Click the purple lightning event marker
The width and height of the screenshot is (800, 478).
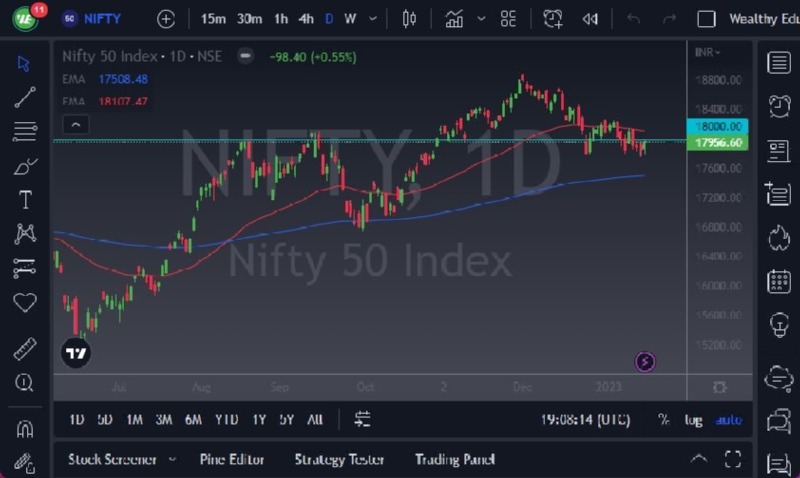pyautogui.click(x=645, y=362)
